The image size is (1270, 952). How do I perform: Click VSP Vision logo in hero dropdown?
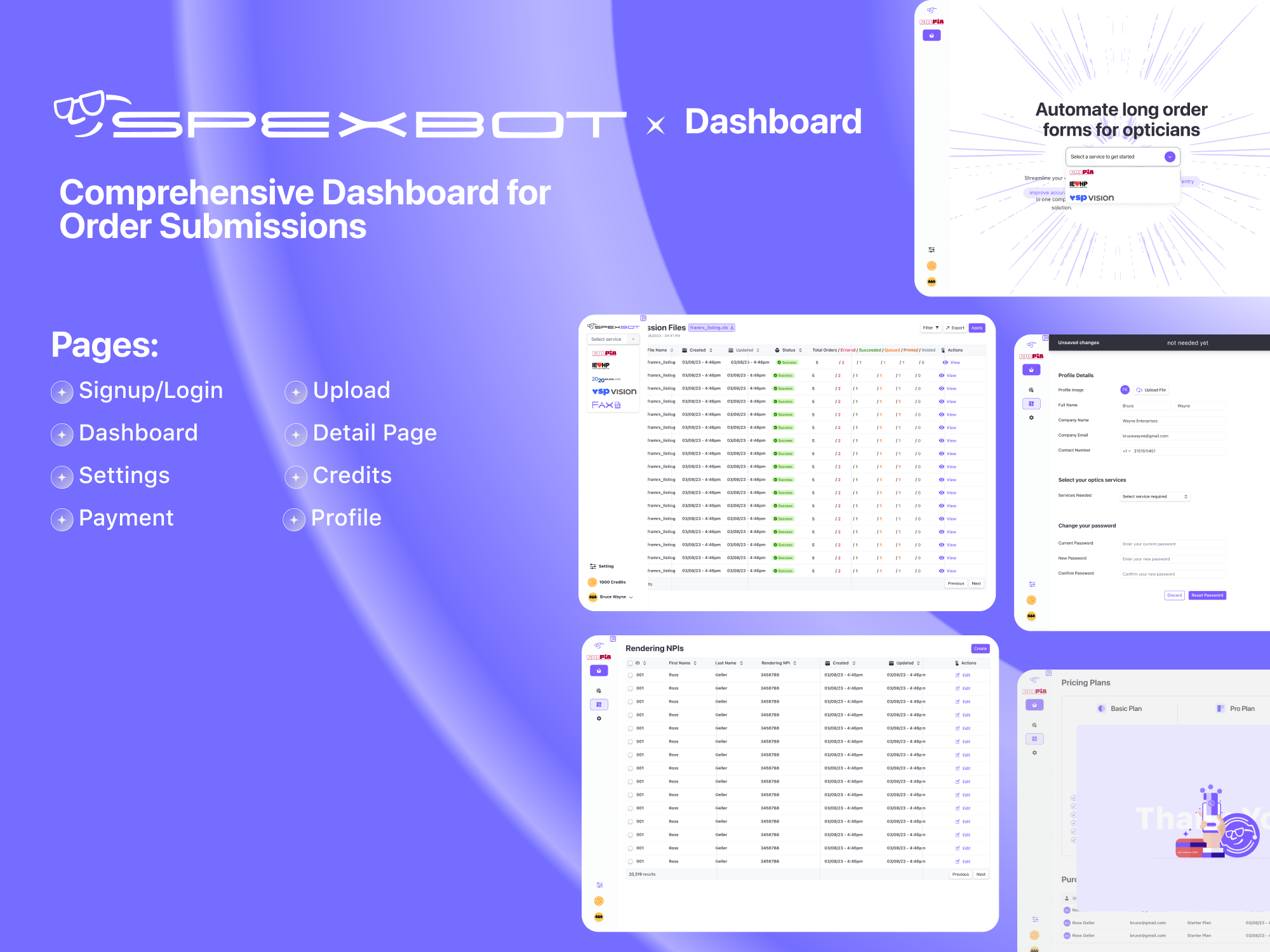[1092, 198]
